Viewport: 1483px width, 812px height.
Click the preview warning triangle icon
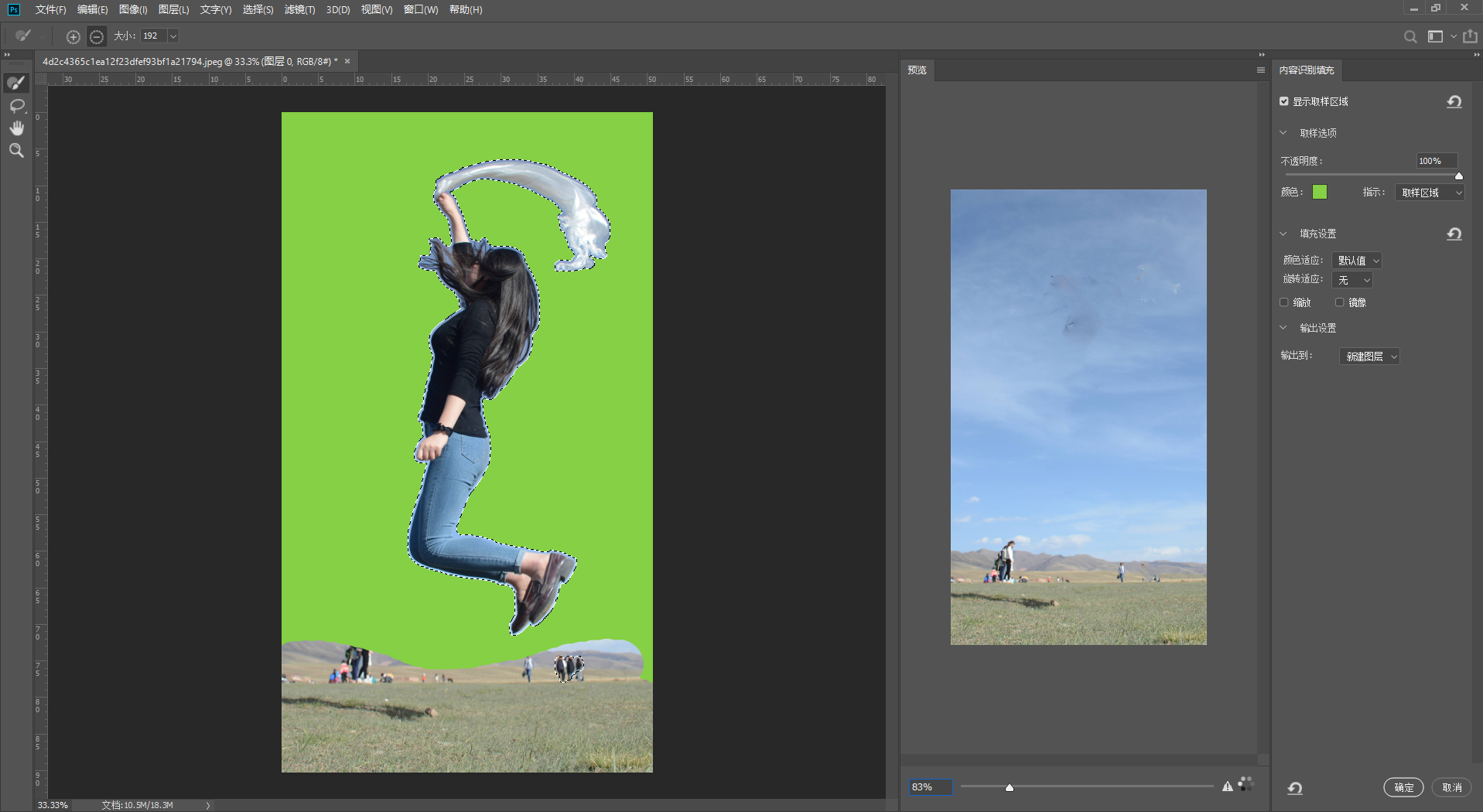click(x=1228, y=786)
